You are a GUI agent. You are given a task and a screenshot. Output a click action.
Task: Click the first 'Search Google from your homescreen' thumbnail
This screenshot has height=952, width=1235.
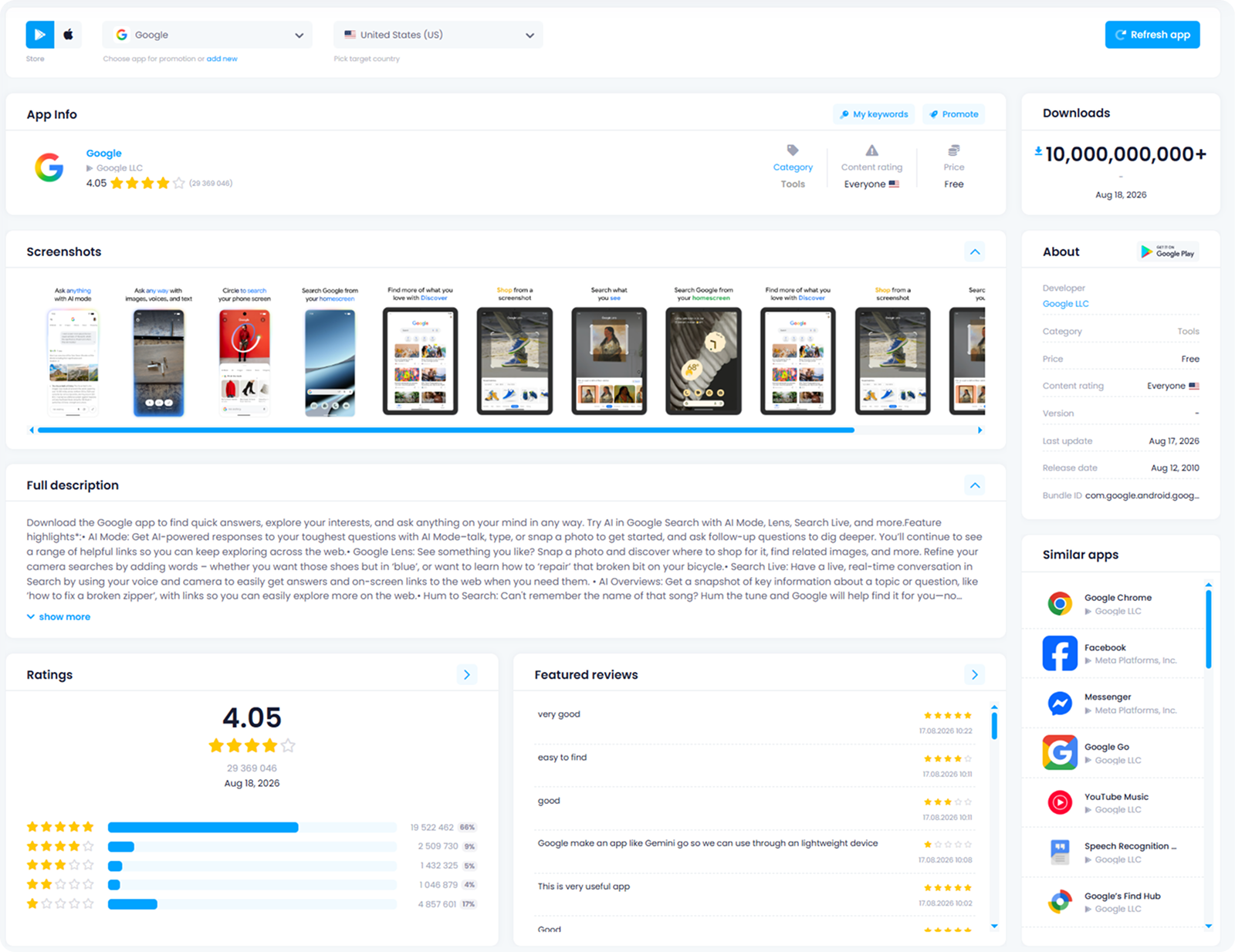330,352
